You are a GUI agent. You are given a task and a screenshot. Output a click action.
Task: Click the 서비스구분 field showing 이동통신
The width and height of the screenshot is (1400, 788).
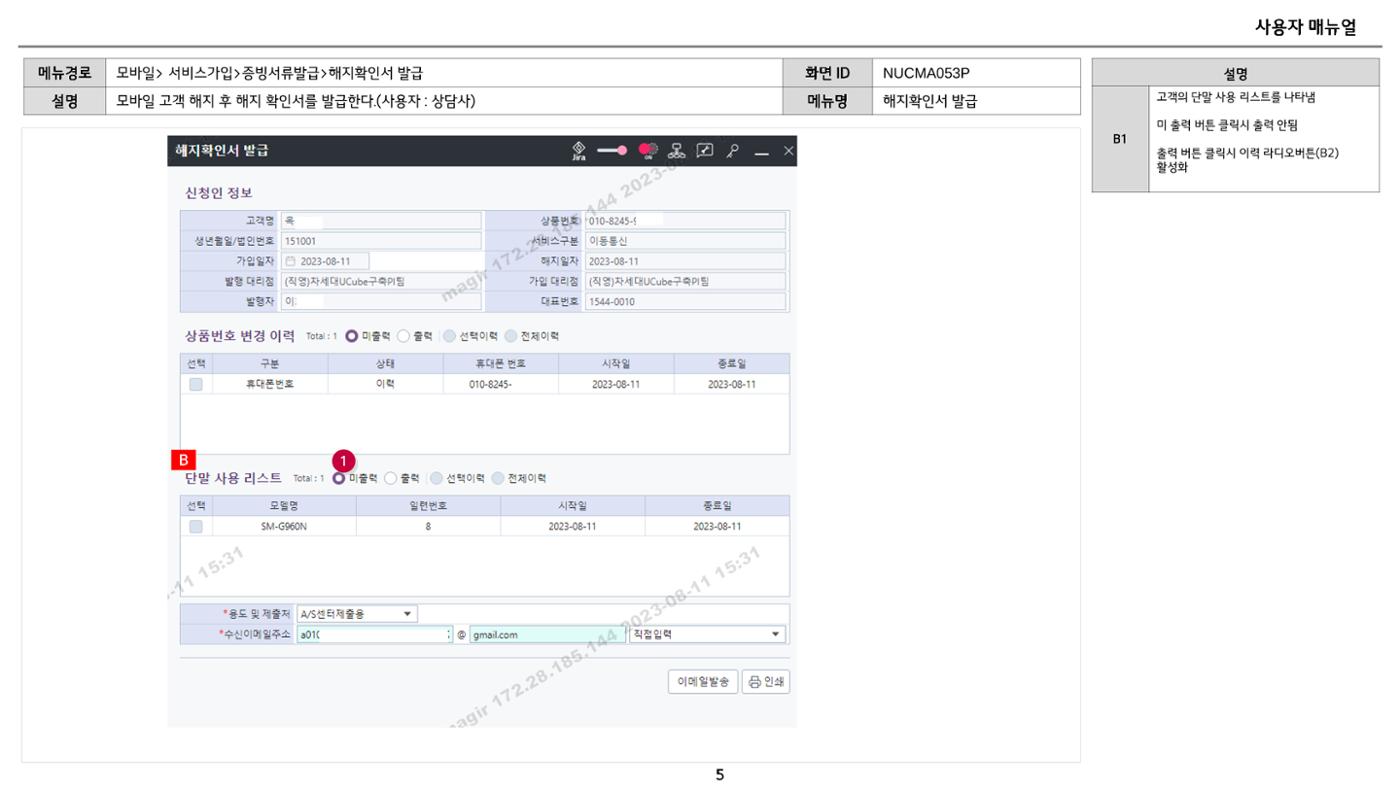tap(685, 240)
